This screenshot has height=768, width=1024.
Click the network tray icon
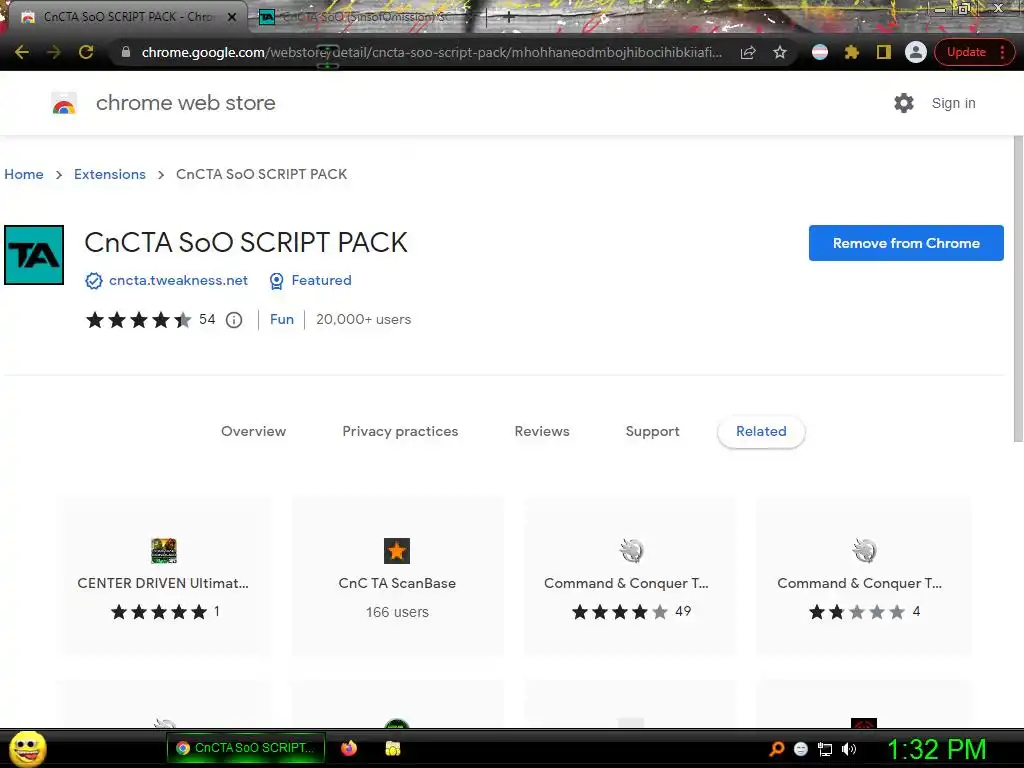coord(825,750)
